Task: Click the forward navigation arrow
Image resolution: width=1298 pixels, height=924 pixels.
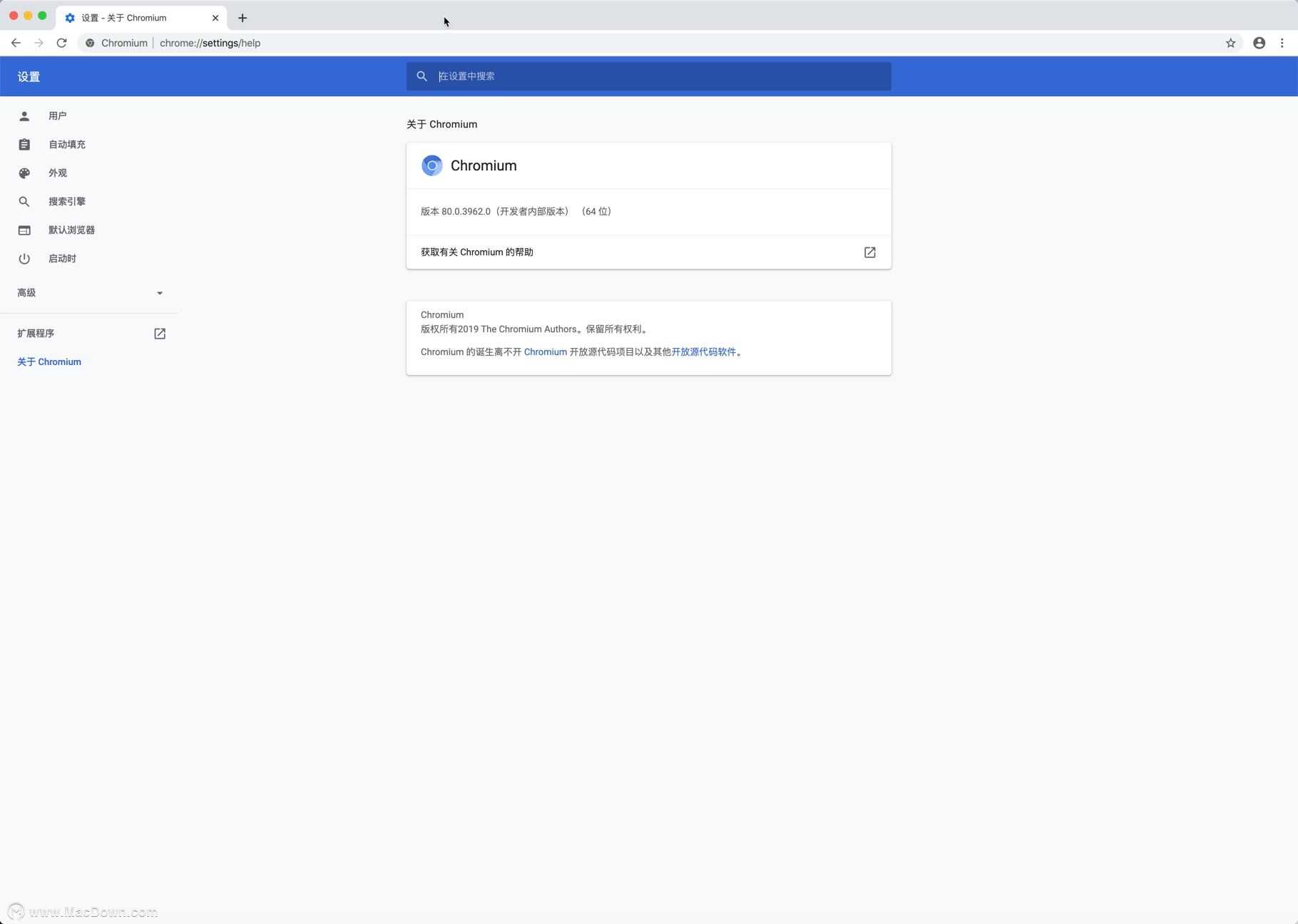Action: [x=39, y=43]
